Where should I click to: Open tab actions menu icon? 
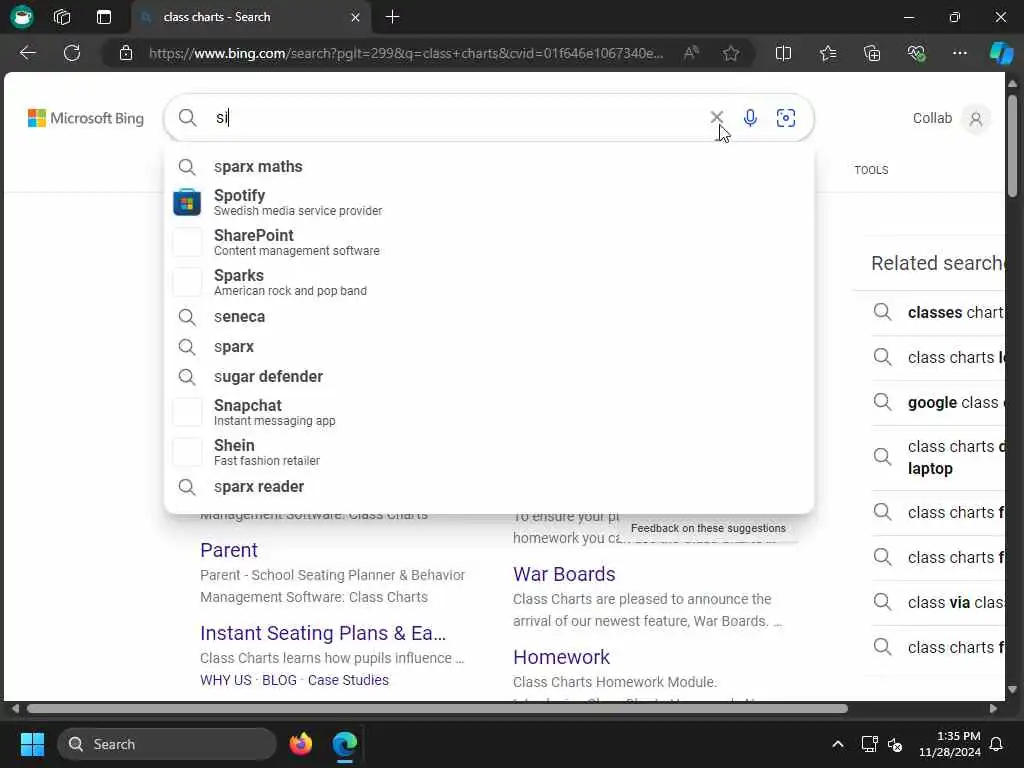coord(104,17)
